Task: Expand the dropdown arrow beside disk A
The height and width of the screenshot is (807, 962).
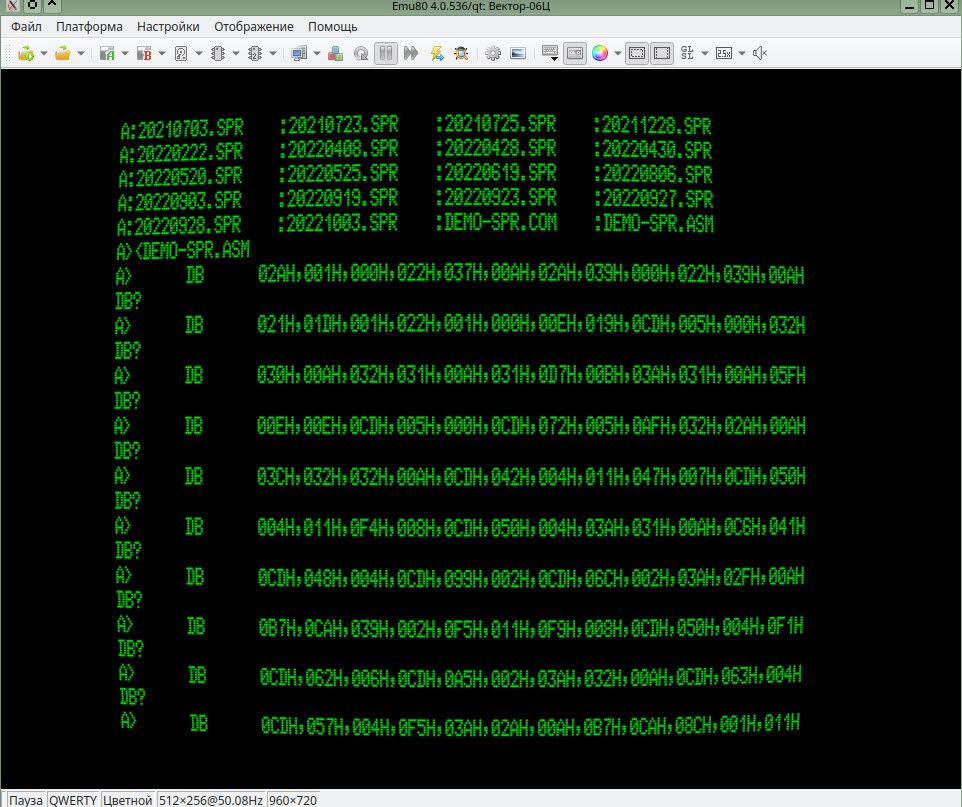Action: (x=125, y=53)
